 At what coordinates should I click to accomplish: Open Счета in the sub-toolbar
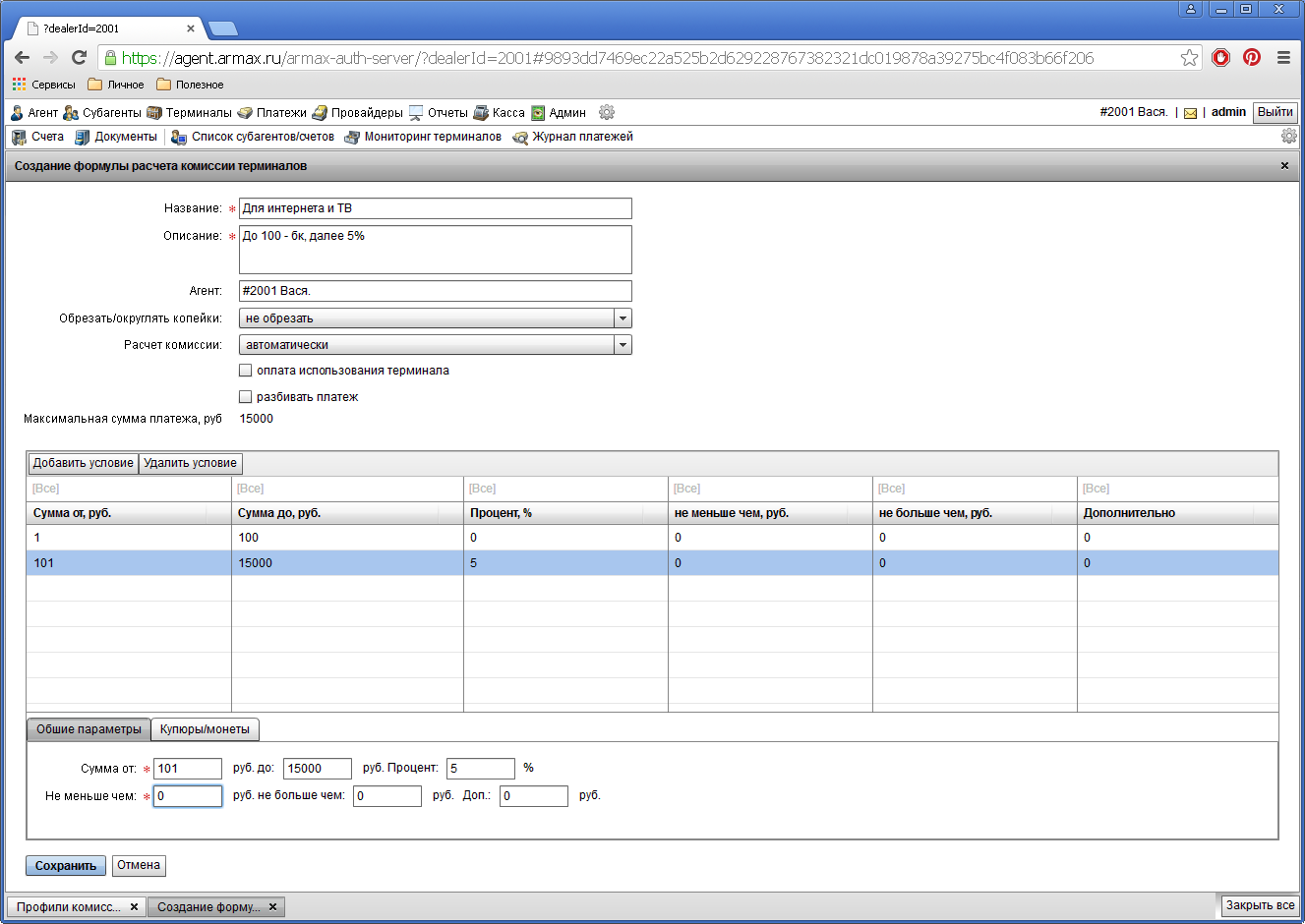click(x=38, y=137)
